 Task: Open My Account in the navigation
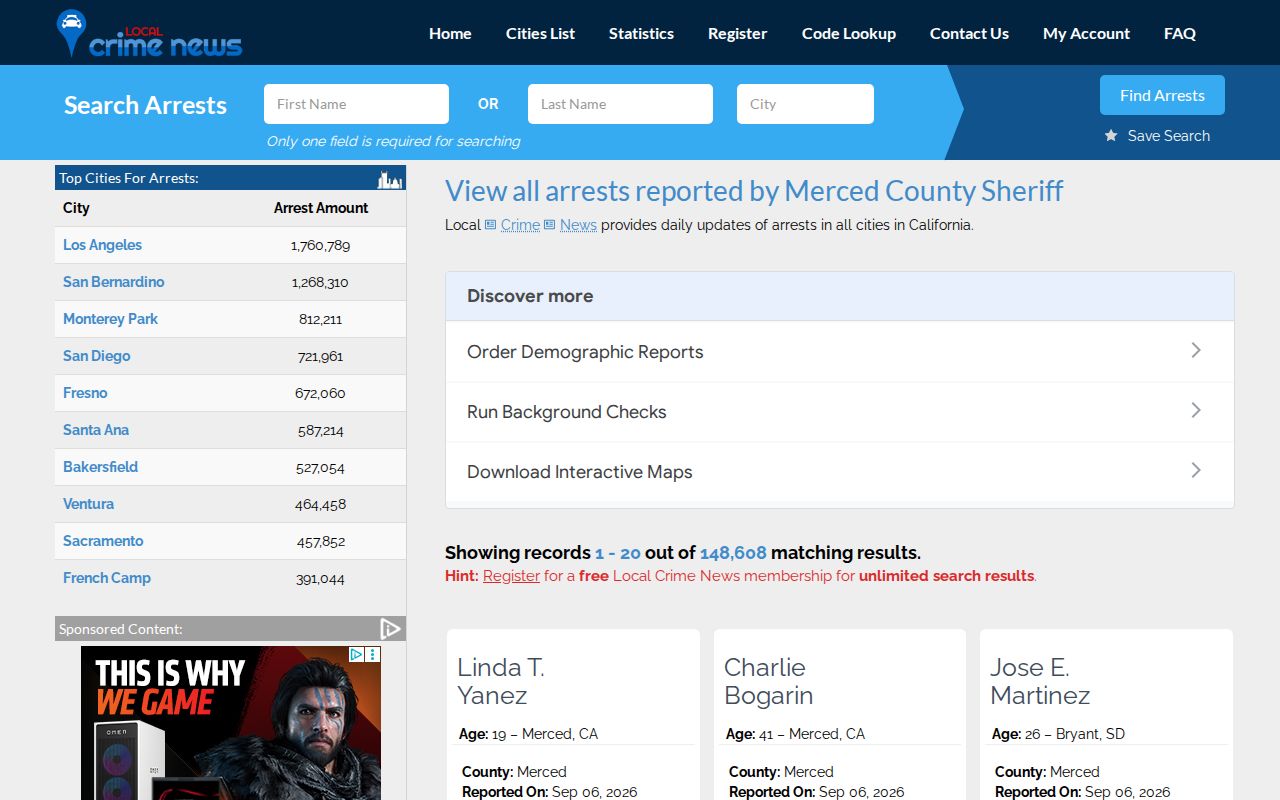[1086, 33]
